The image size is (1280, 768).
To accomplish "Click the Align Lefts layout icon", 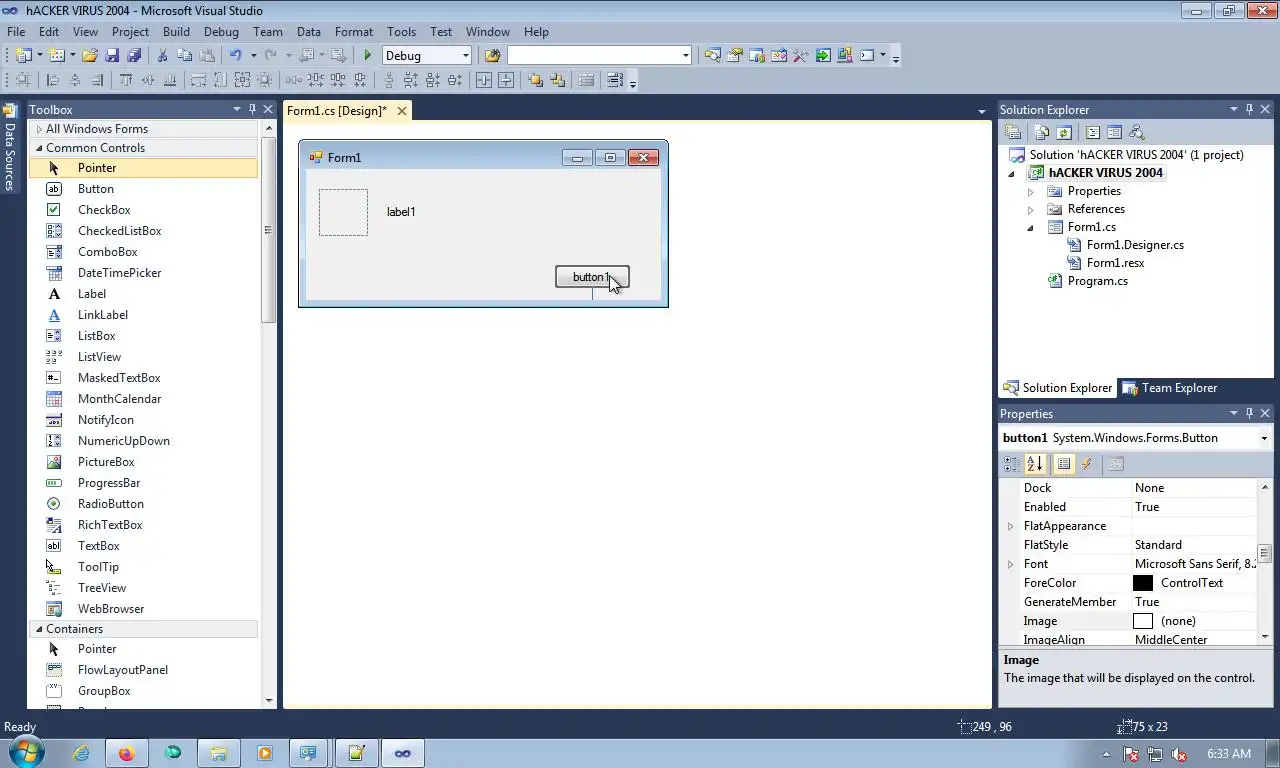I will coord(53,80).
